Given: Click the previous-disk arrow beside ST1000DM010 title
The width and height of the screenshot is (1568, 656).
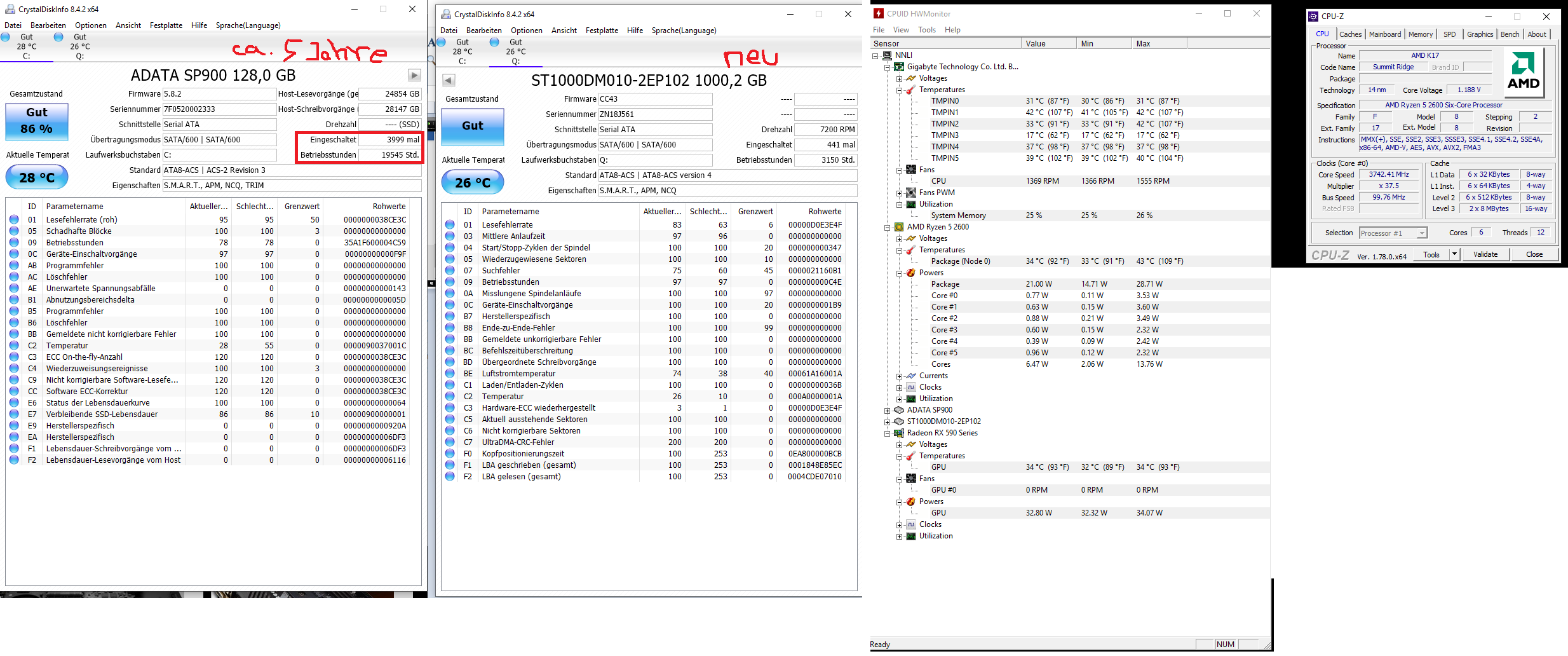Looking at the screenshot, I should tap(449, 81).
